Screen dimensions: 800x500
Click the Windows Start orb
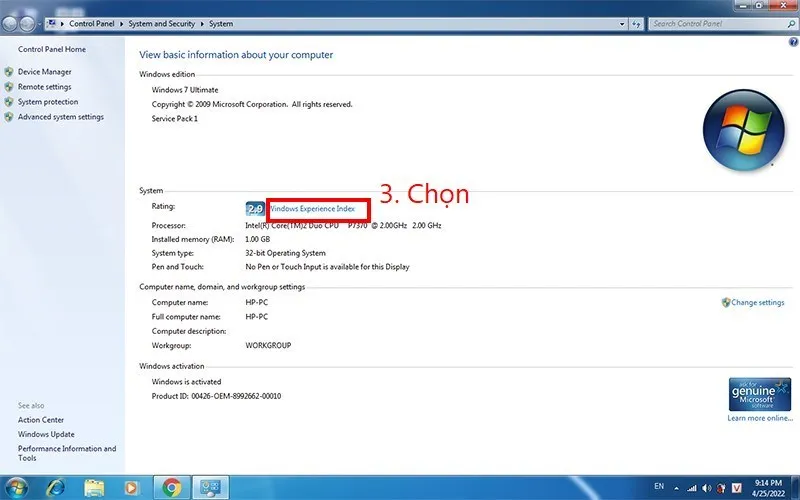pyautogui.click(x=17, y=487)
